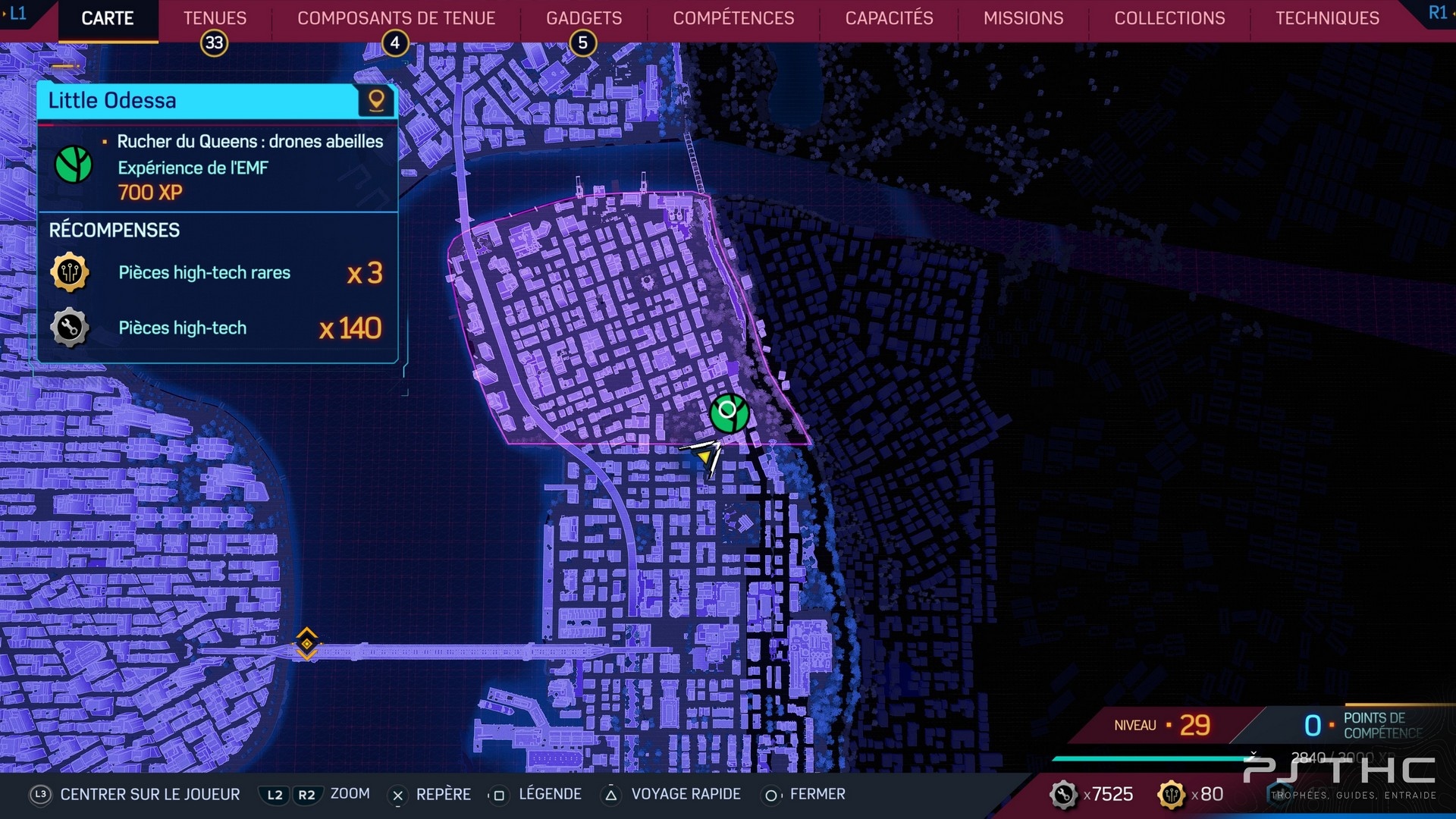
Task: Click the RÉCOMPENSES heading
Action: pos(115,230)
